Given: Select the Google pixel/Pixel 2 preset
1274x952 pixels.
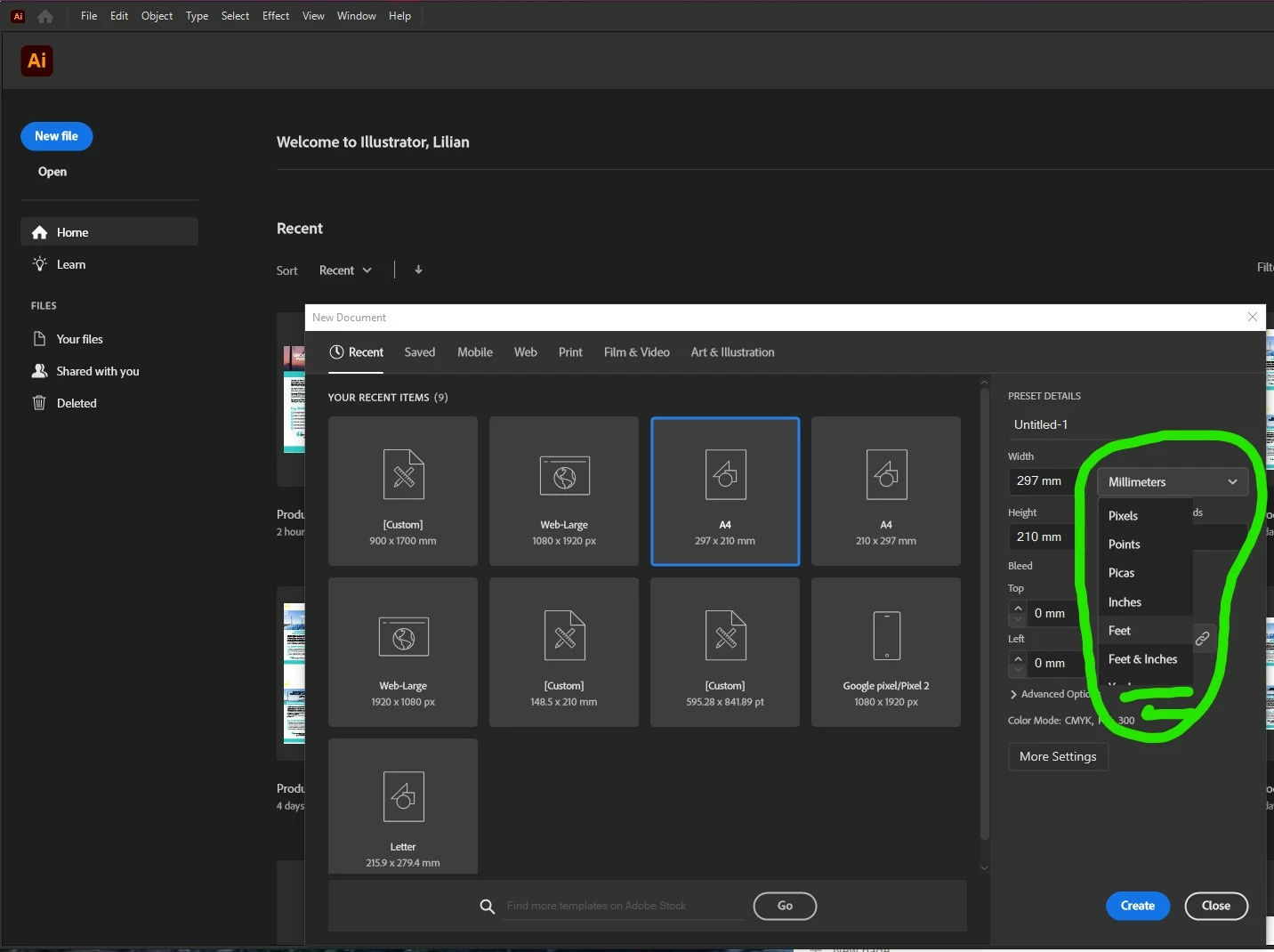Looking at the screenshot, I should [886, 652].
